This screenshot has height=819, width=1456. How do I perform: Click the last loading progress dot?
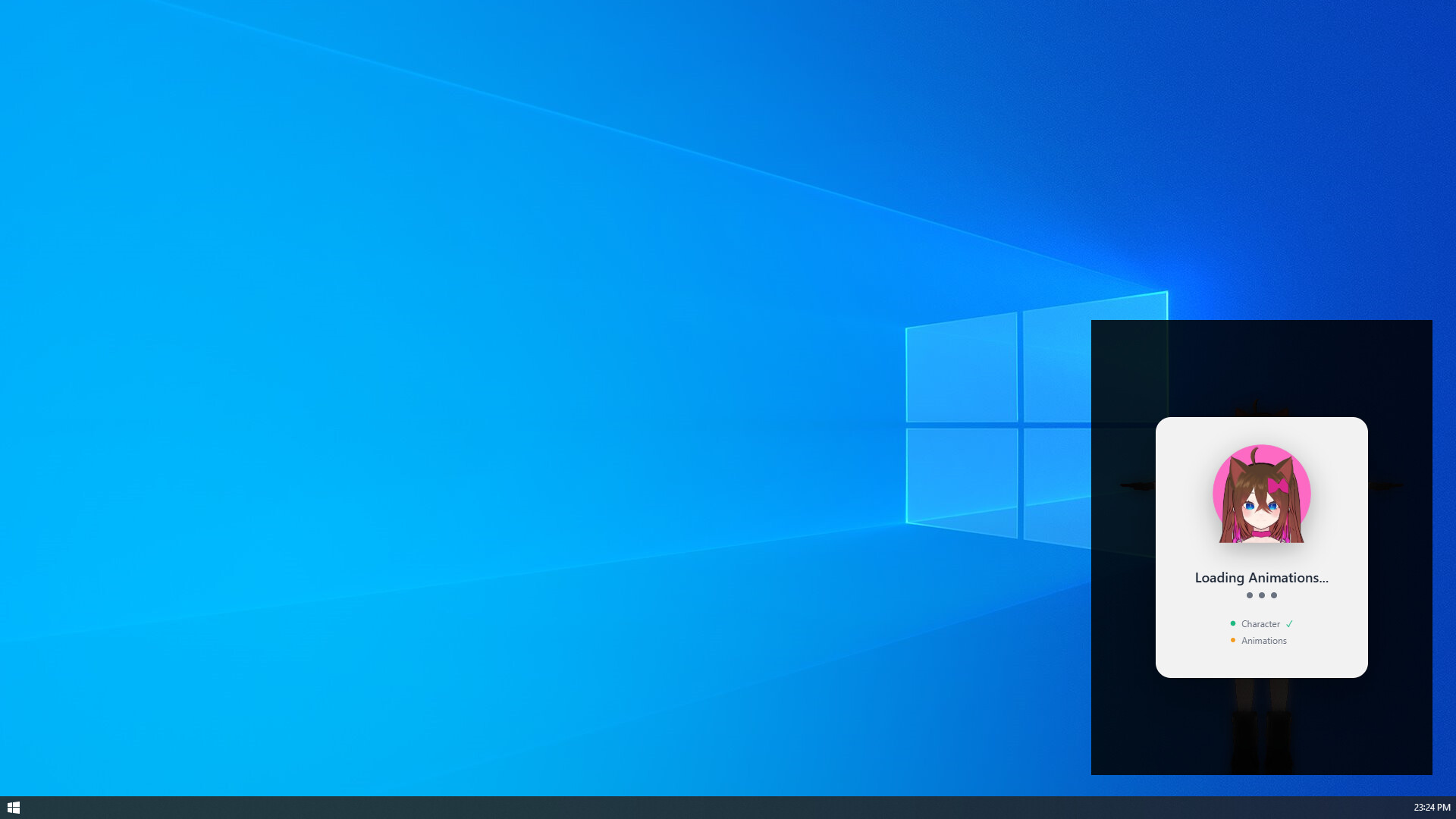pyautogui.click(x=1273, y=595)
